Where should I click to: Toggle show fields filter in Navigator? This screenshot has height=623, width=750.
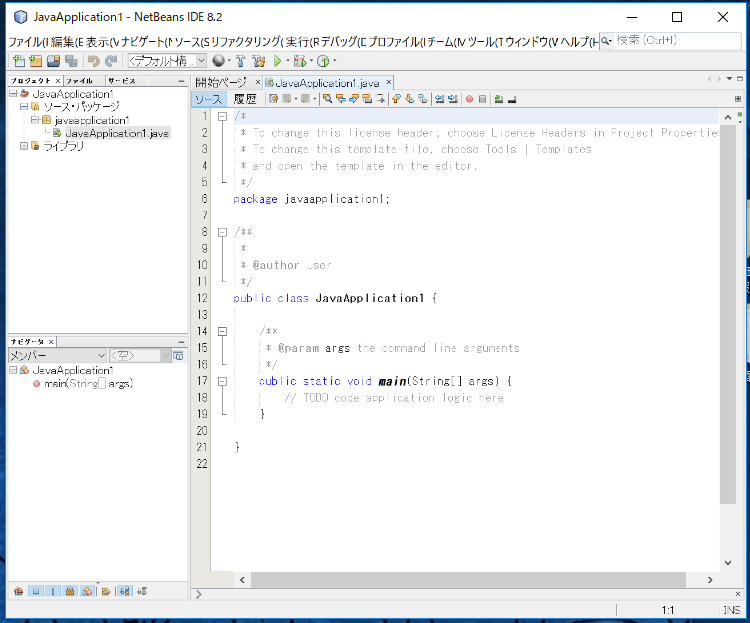(x=36, y=591)
